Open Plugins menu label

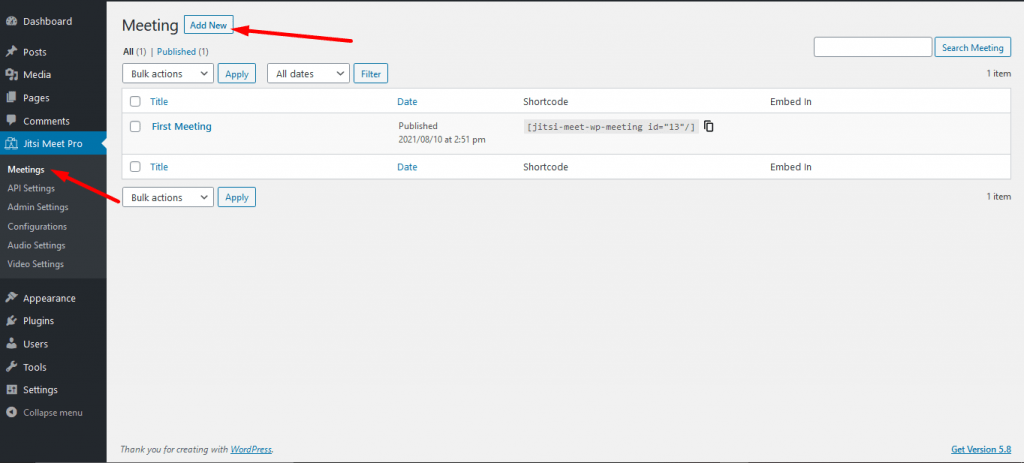(39, 321)
